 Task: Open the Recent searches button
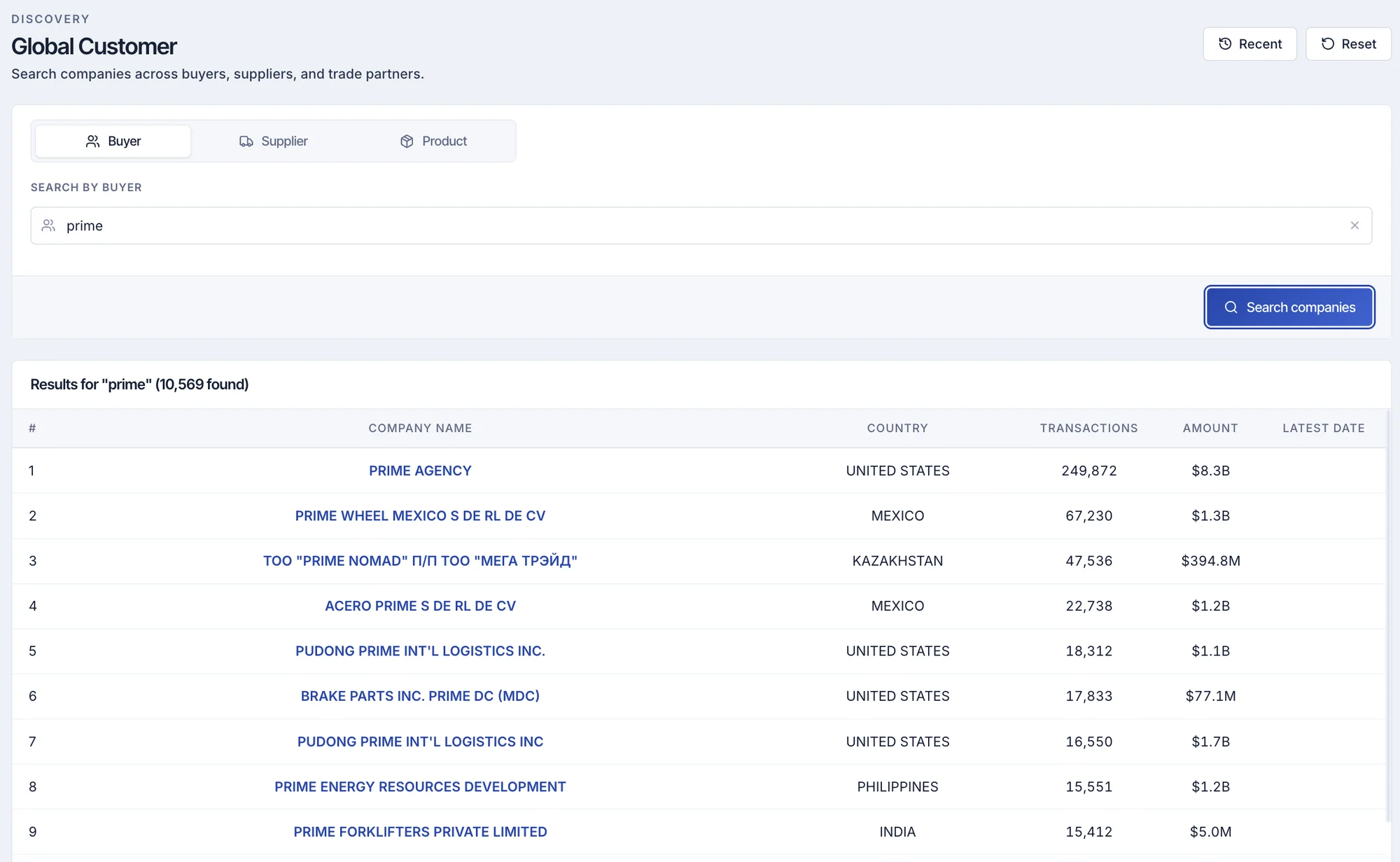[1249, 44]
